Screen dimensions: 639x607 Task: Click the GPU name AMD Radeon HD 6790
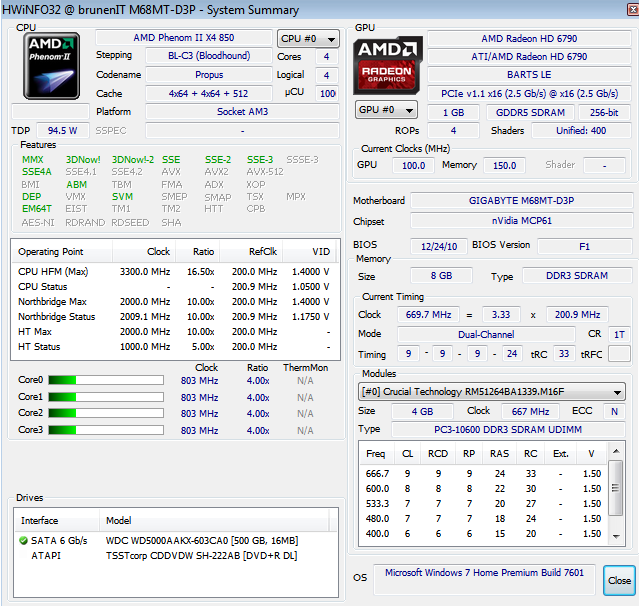coord(529,39)
